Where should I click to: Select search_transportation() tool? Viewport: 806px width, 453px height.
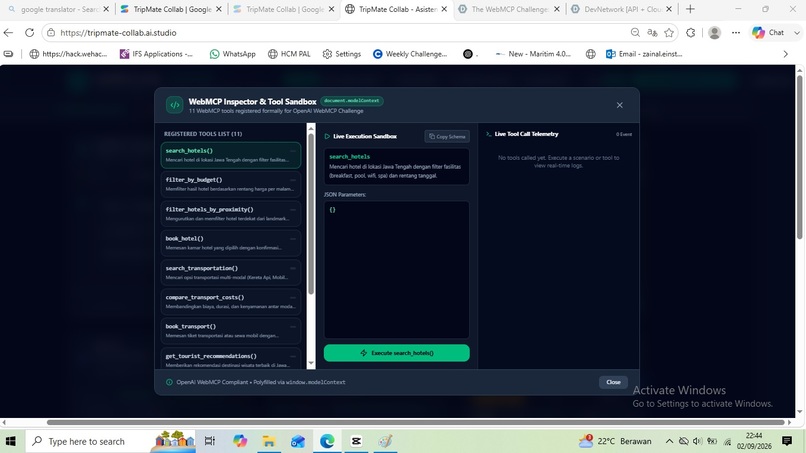click(230, 272)
